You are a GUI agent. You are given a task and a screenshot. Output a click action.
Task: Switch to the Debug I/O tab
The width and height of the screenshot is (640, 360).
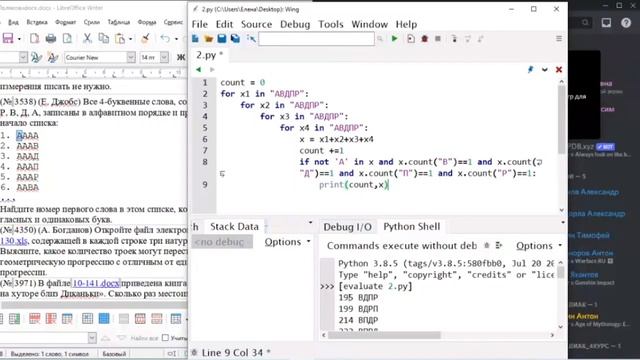tap(347, 227)
